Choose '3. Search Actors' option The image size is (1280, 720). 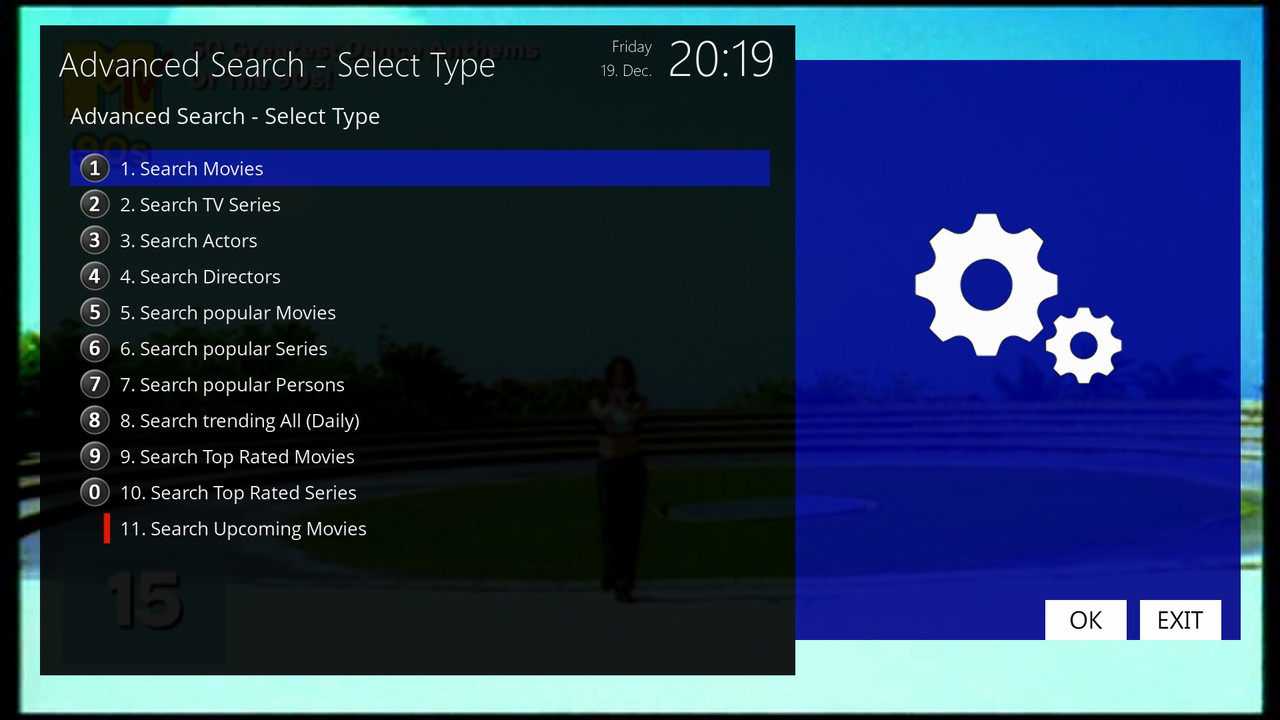420,240
